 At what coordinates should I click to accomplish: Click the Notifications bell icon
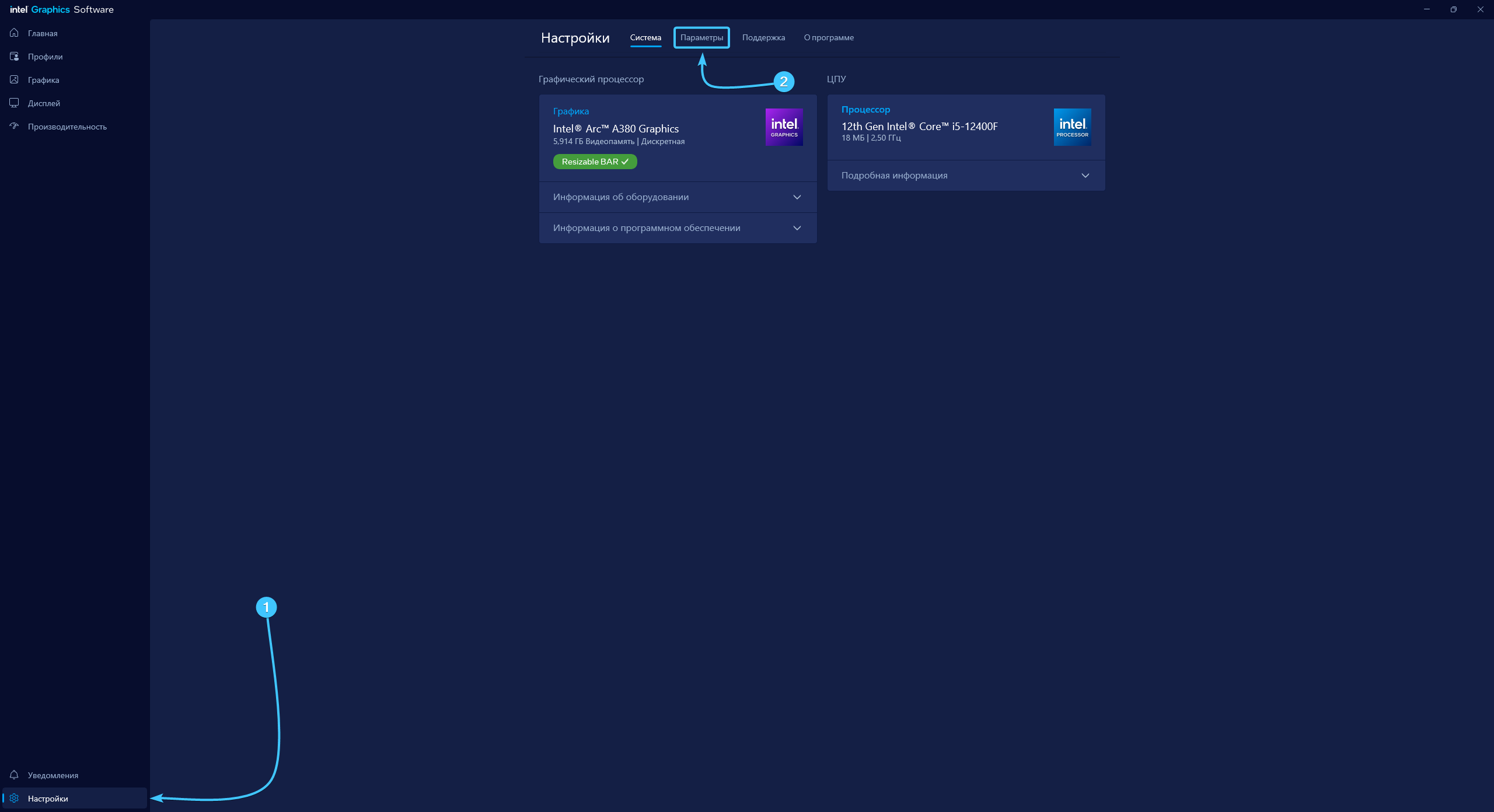coord(14,775)
